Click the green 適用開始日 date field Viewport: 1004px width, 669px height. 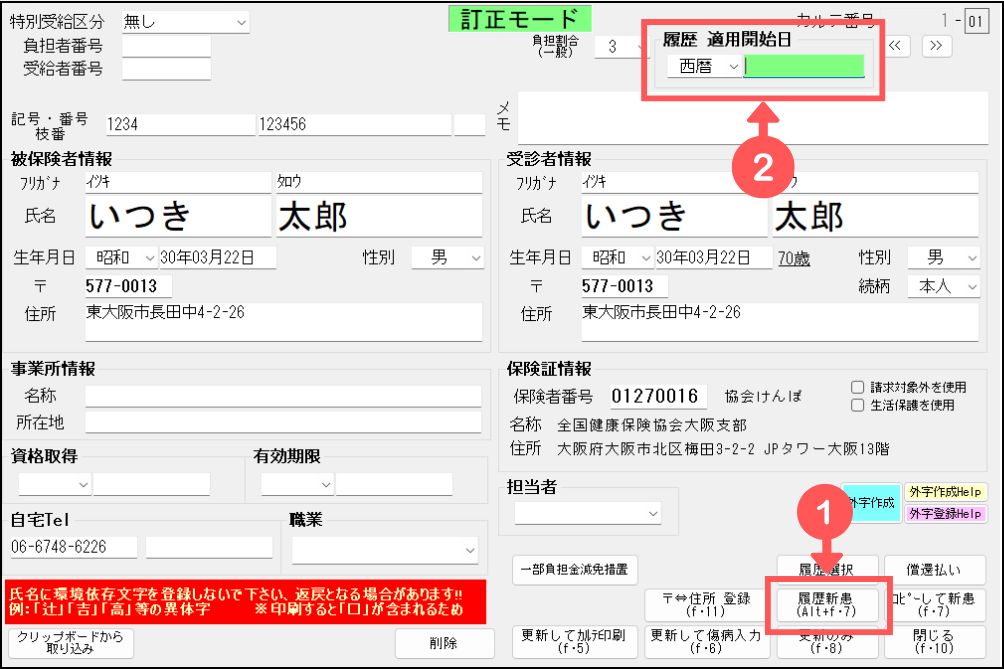(x=804, y=66)
